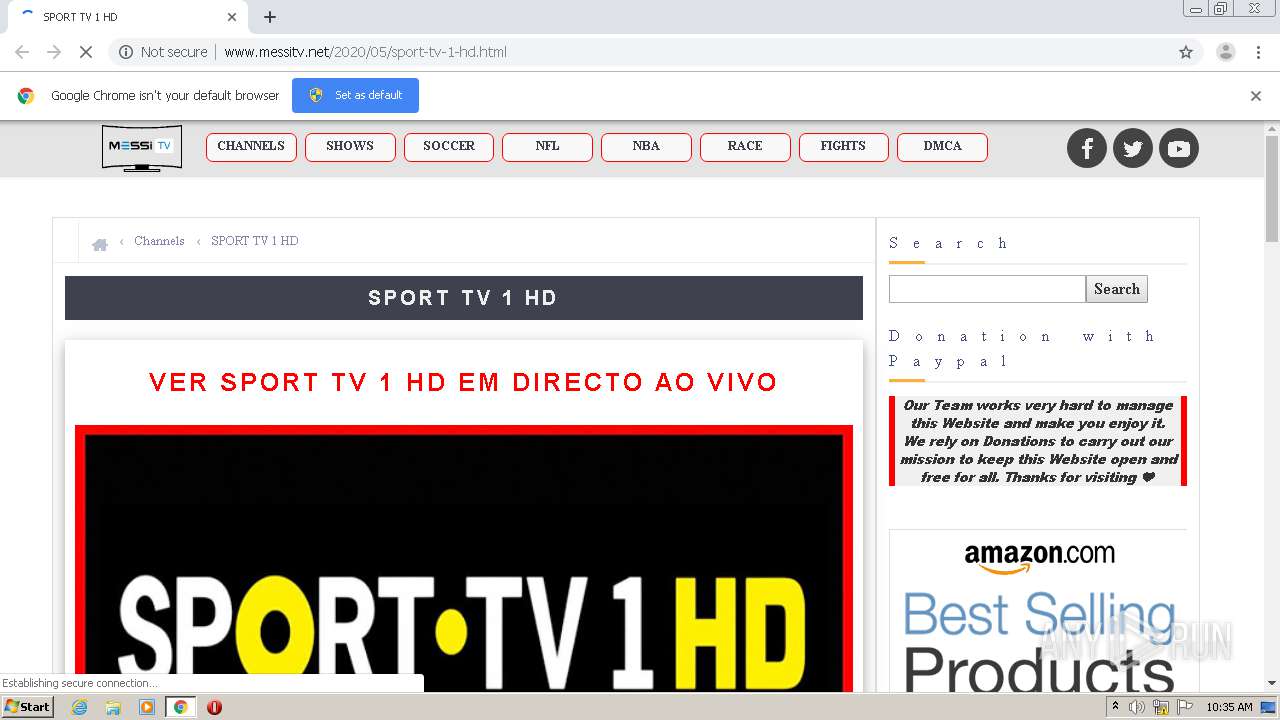Click the PayPal donation message banner
Screen dimensions: 1280x720
[x=1038, y=441]
